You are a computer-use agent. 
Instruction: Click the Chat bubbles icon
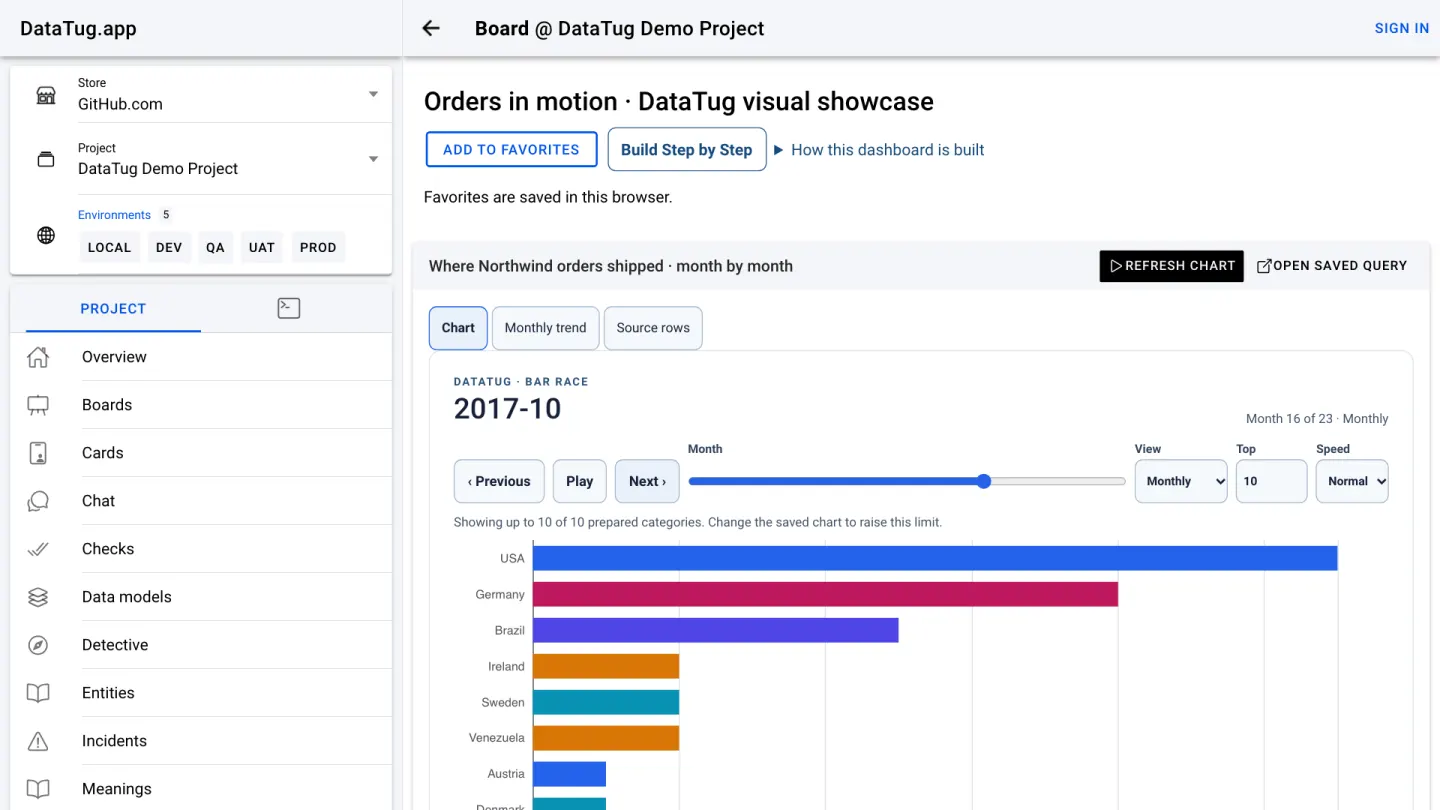tap(38, 501)
